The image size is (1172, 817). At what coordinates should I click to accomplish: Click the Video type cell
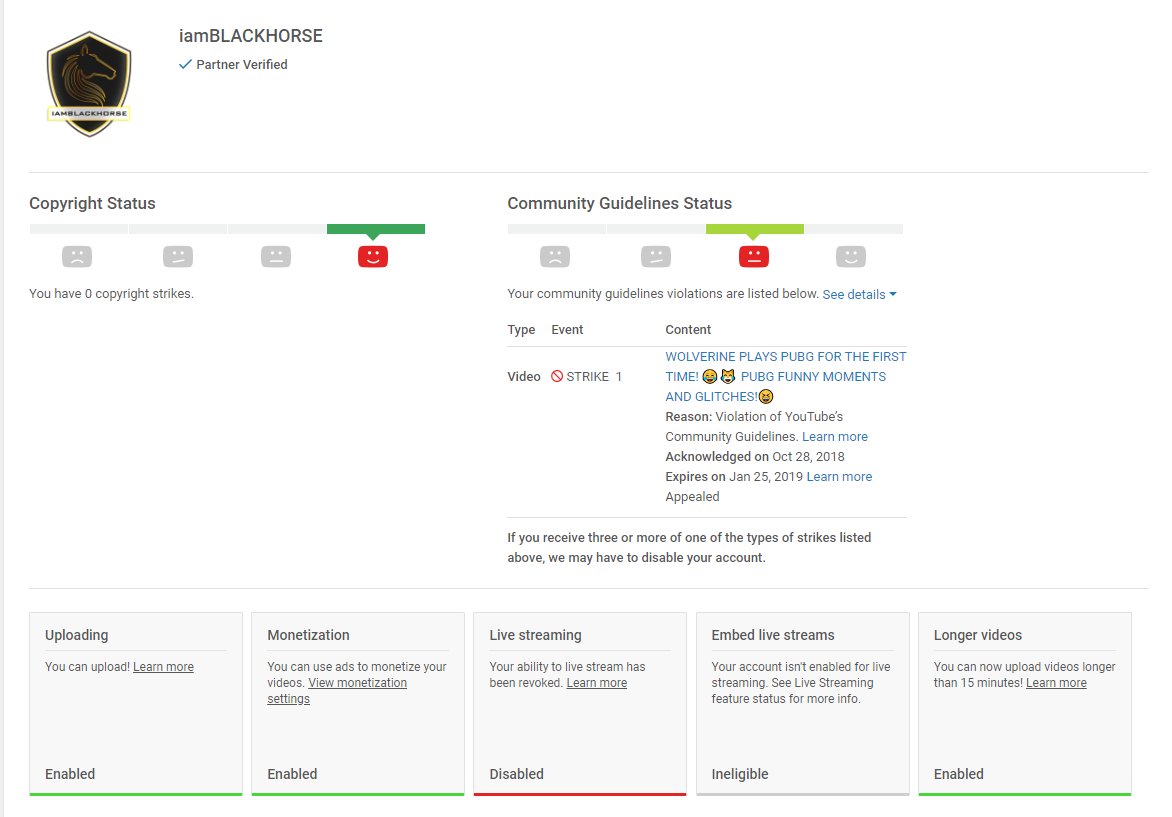pos(524,377)
